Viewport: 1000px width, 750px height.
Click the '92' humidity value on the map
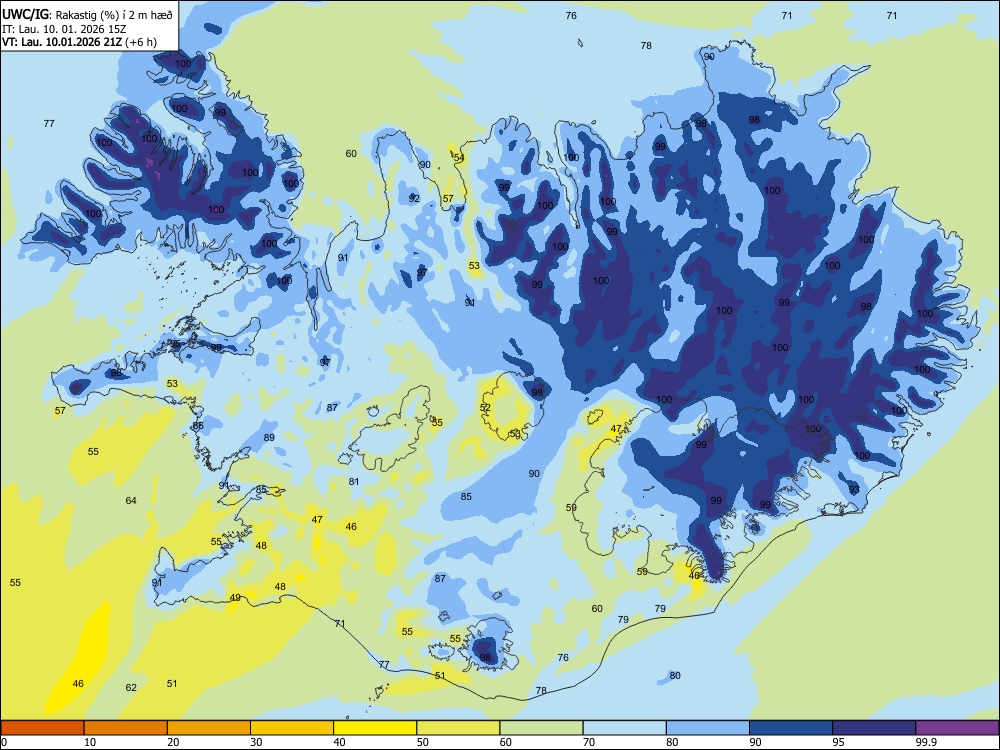(x=414, y=198)
